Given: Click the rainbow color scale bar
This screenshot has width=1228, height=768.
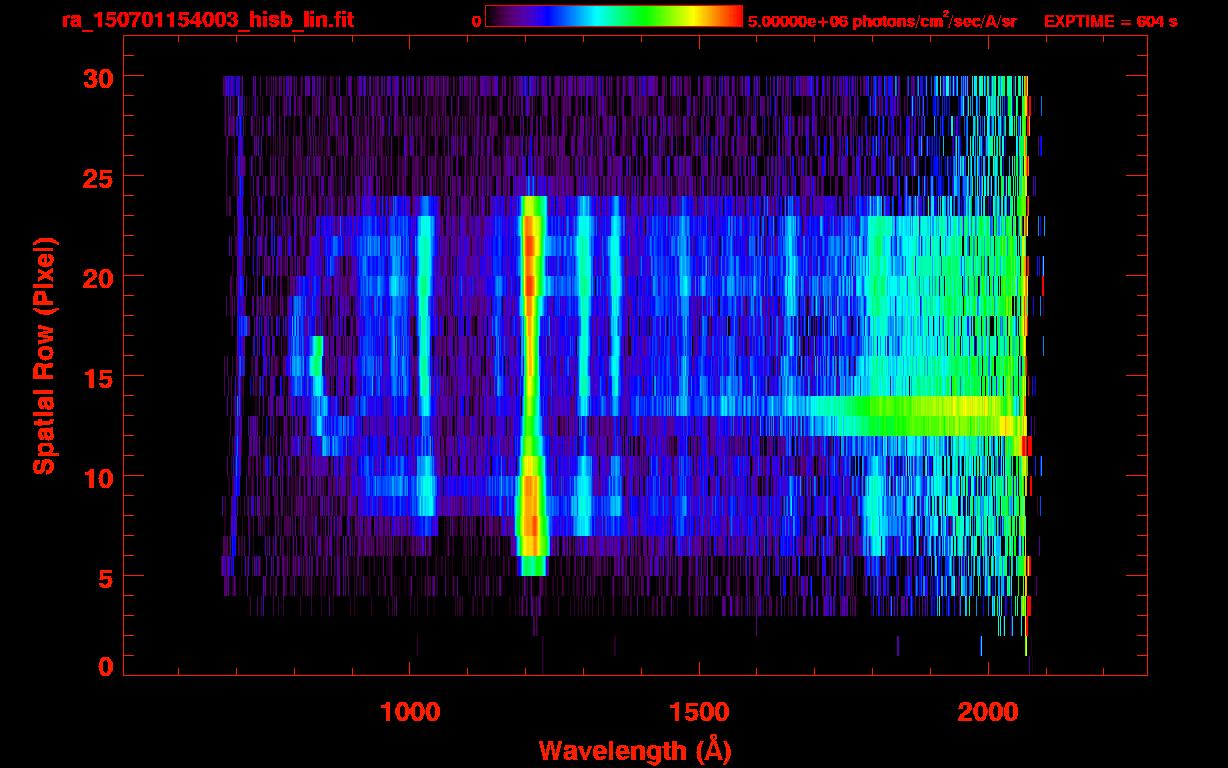Looking at the screenshot, I should (613, 16).
